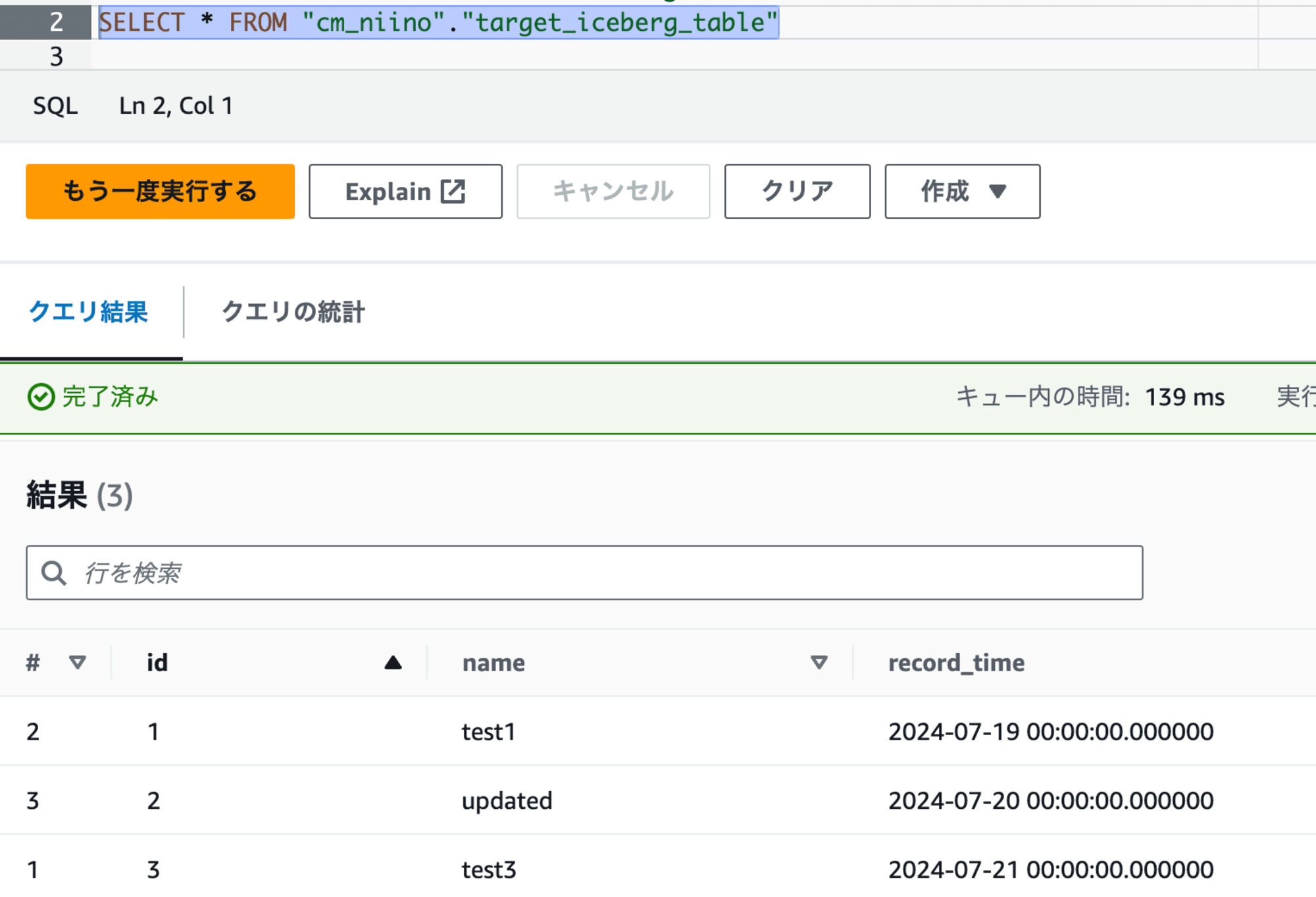Image resolution: width=1316 pixels, height=897 pixels.
Task: Open the Explain button
Action: [405, 192]
